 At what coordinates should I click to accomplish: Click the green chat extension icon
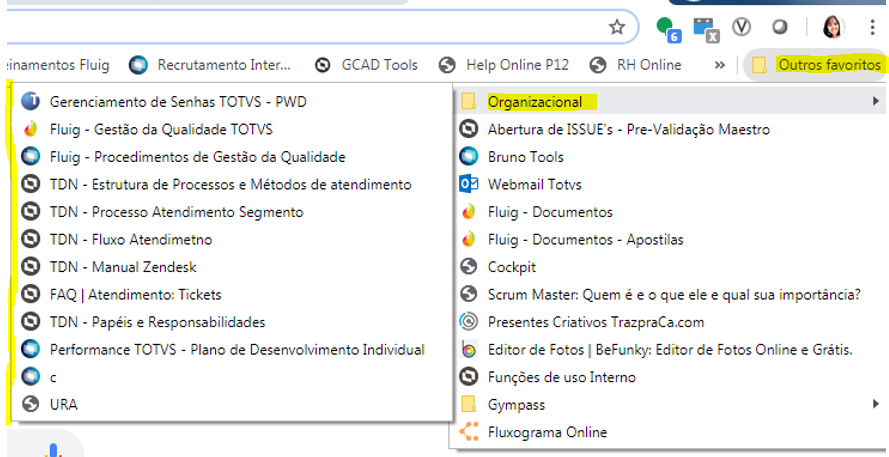tap(666, 27)
